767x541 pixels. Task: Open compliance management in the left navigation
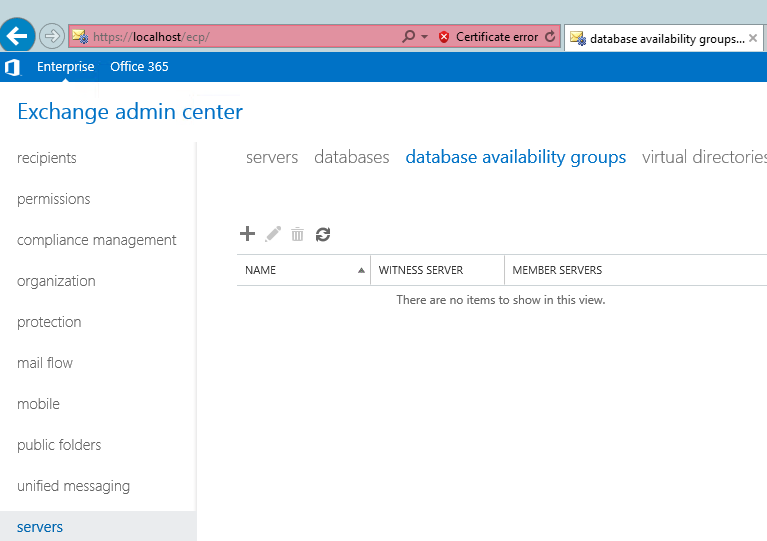tap(97, 240)
